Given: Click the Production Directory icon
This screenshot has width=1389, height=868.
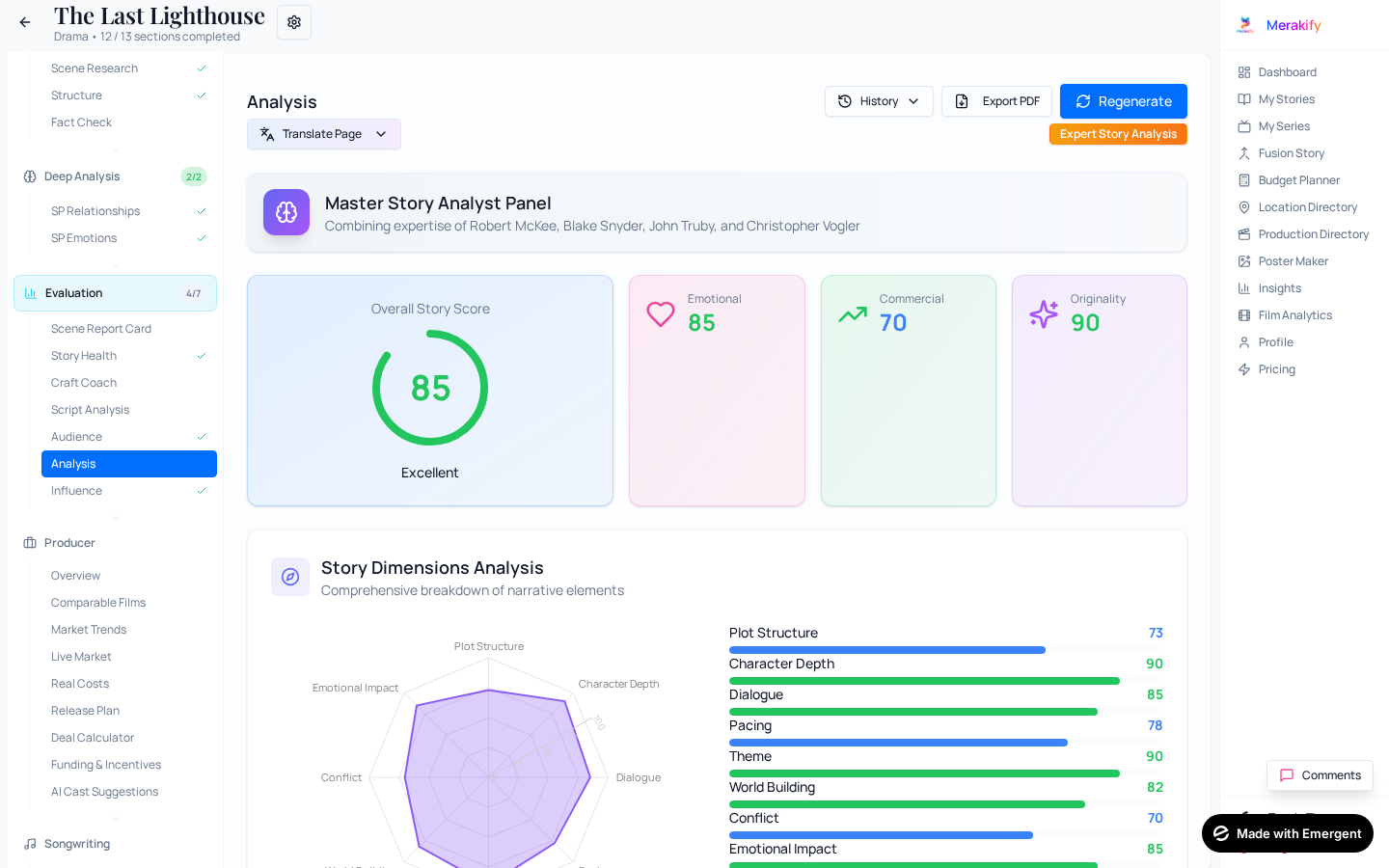Looking at the screenshot, I should pyautogui.click(x=1244, y=234).
